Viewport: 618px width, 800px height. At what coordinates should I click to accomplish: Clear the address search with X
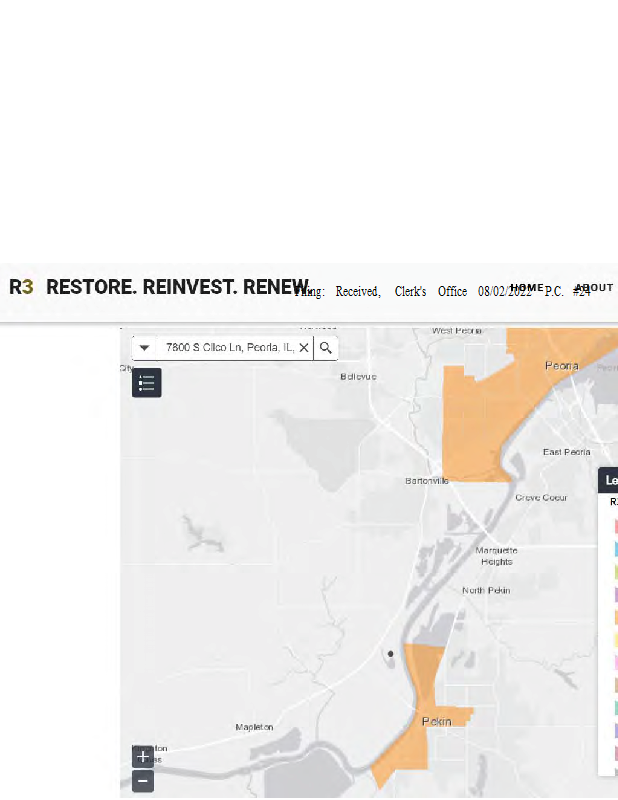click(304, 348)
